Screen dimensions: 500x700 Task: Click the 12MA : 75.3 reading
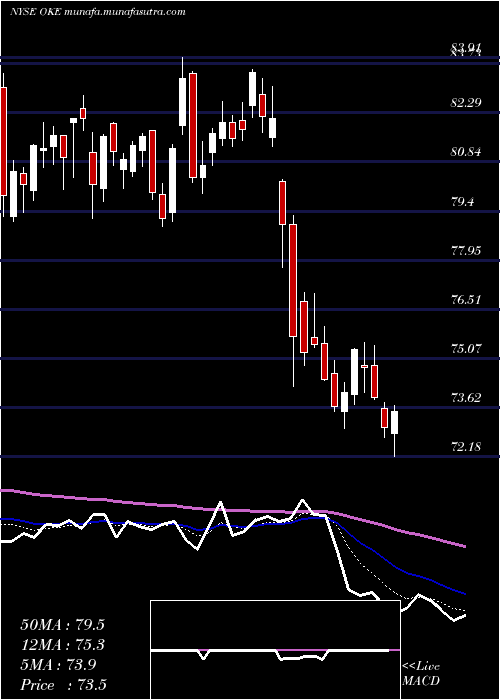(63, 645)
